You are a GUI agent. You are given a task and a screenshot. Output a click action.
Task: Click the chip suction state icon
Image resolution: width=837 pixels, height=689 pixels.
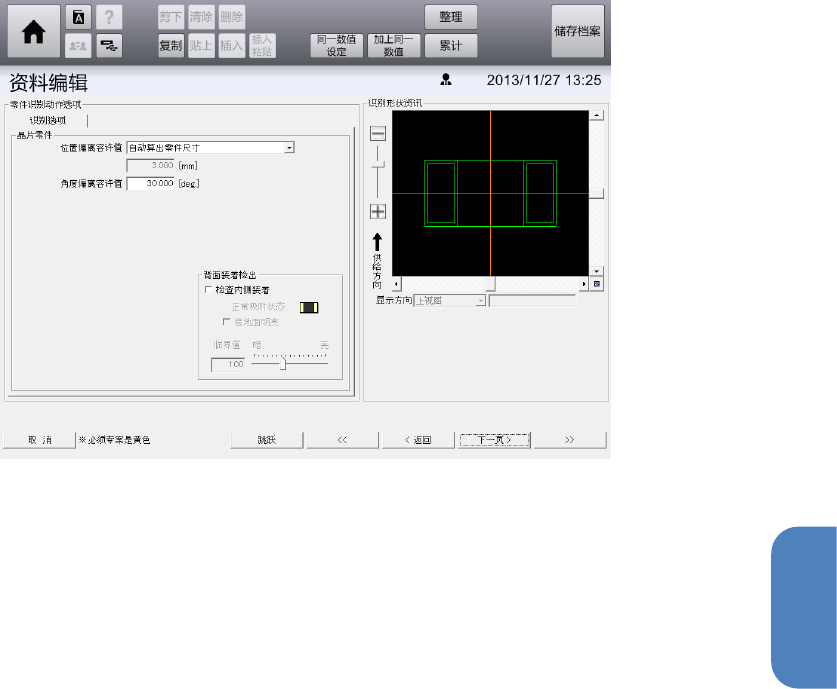(309, 307)
